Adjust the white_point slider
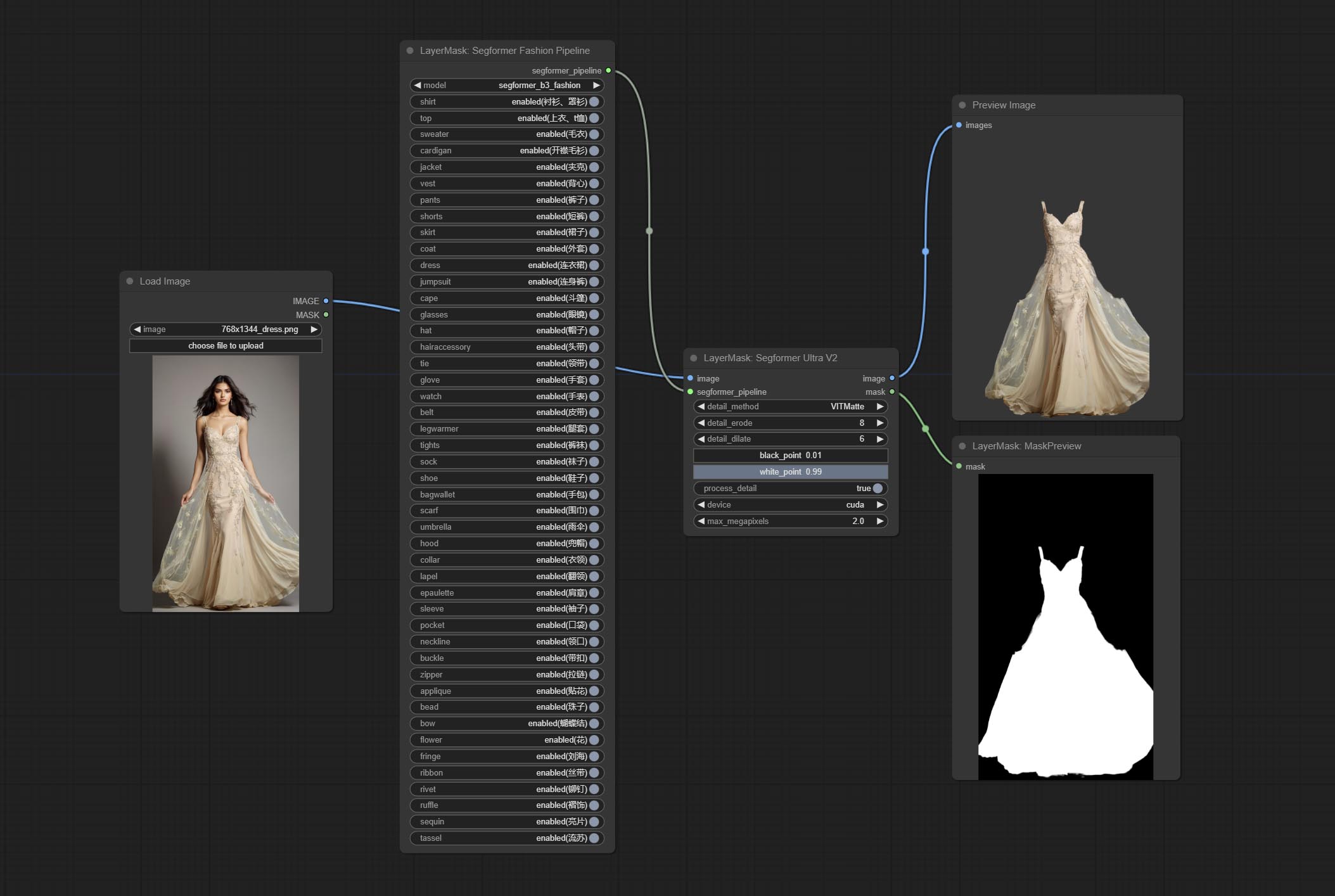The width and height of the screenshot is (1335, 896). (790, 472)
